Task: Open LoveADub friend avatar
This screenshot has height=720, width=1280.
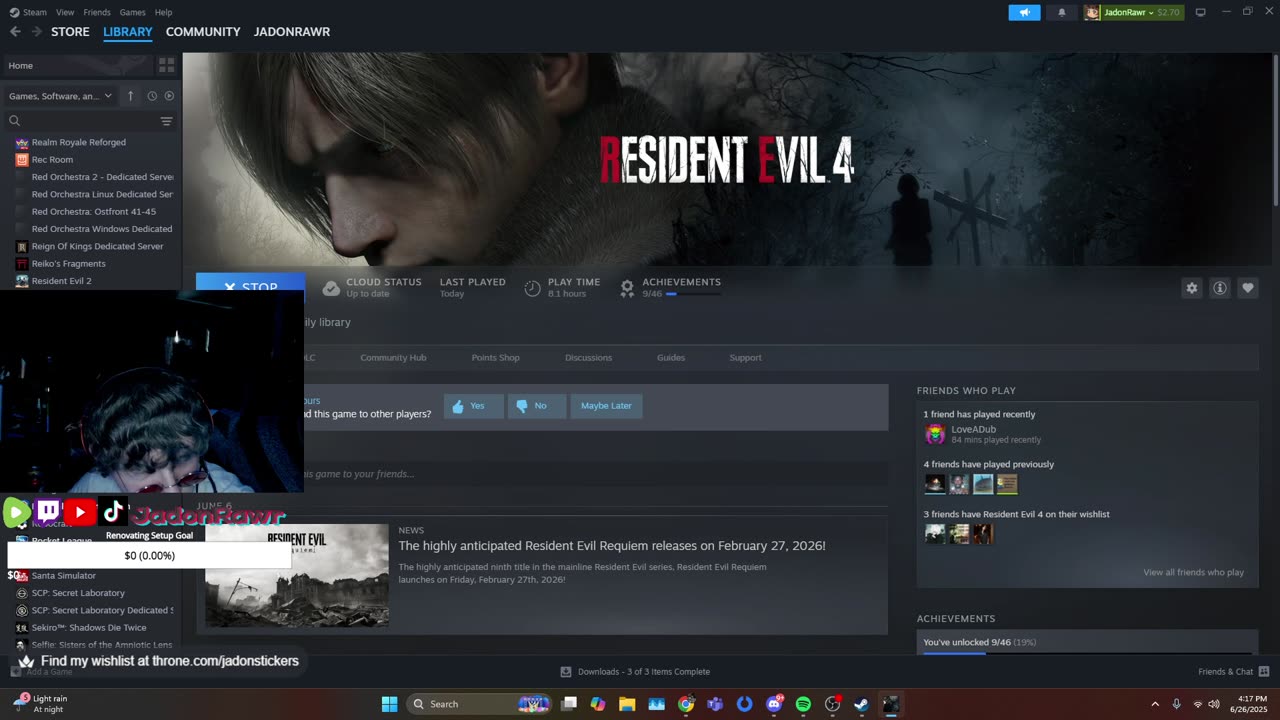Action: [x=935, y=434]
